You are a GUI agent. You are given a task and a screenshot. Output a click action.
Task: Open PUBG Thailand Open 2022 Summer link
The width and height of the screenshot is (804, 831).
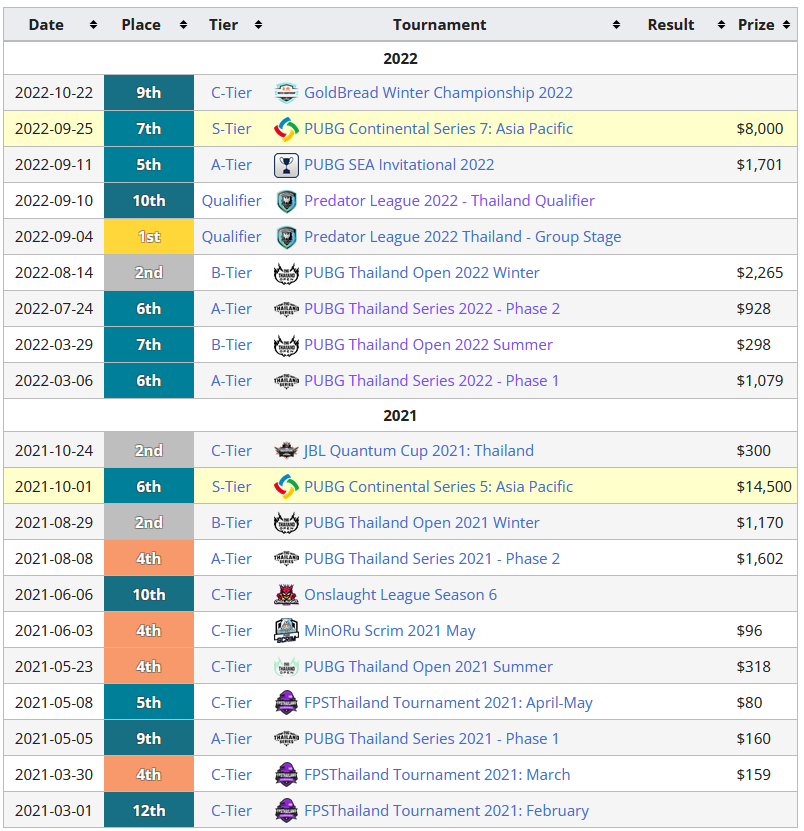tap(428, 345)
